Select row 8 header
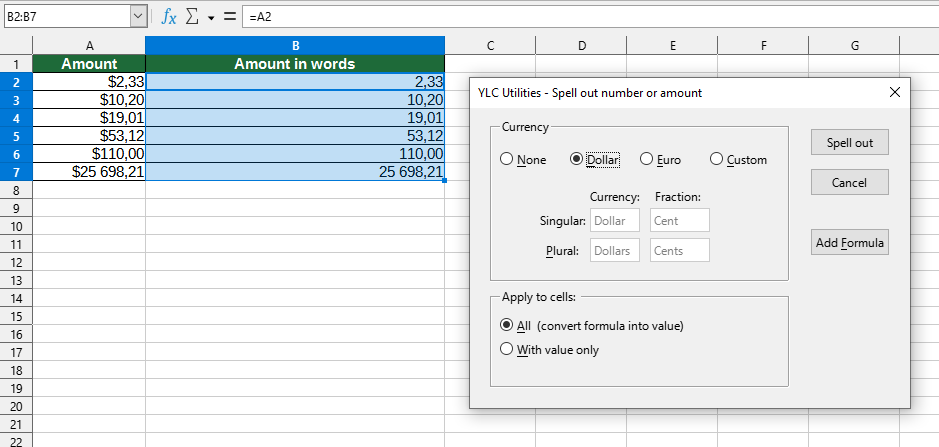This screenshot has height=447, width=939. click(16, 191)
